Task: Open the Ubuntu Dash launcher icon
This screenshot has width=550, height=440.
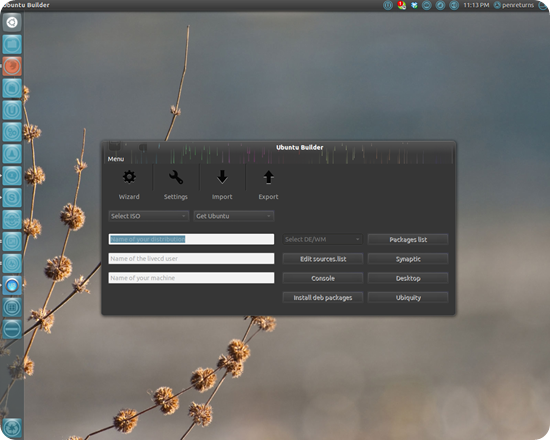Action: 12,22
